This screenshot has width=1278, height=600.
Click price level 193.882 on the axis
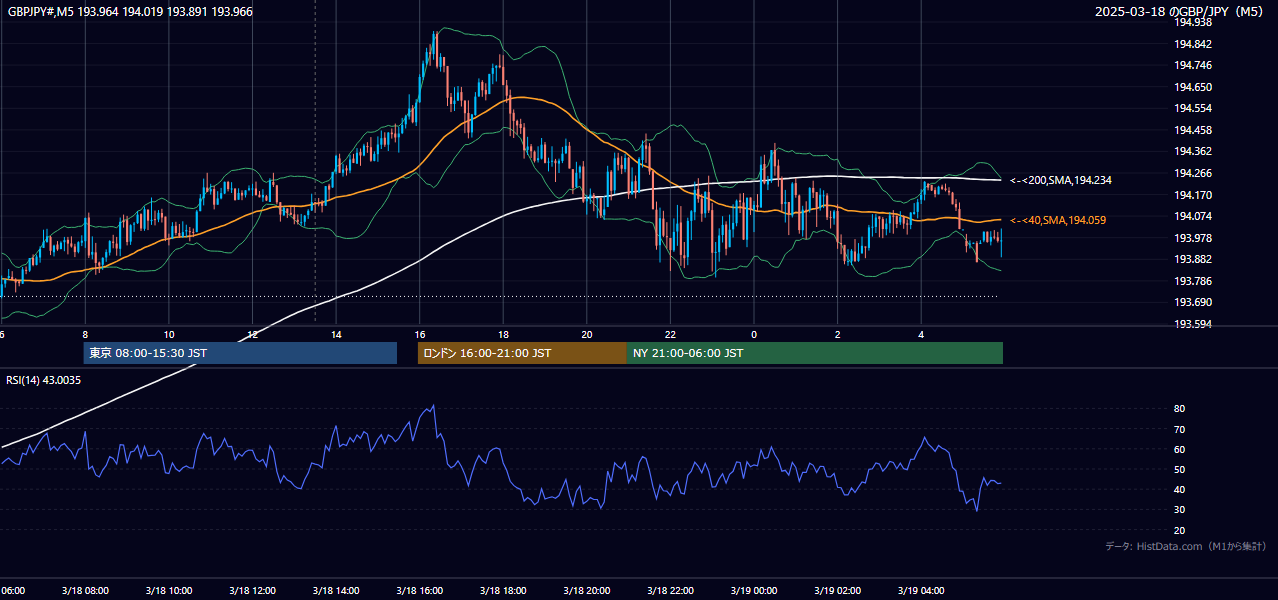[1192, 259]
